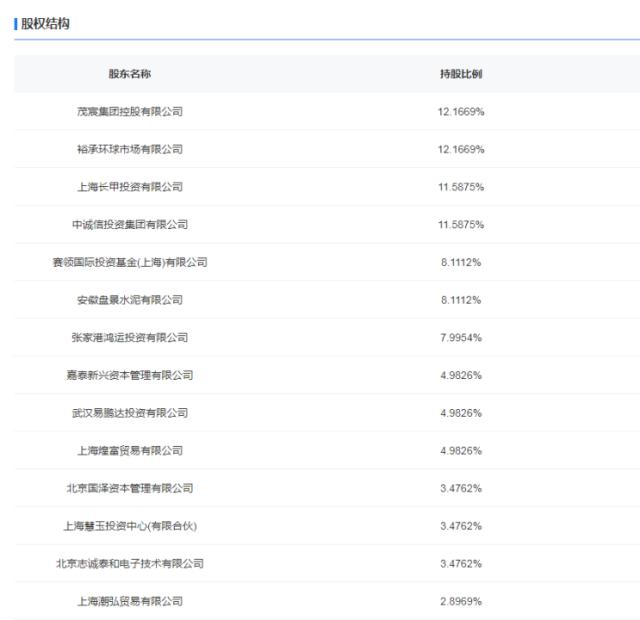640x620 pixels.
Task: Select 北京国泽资本管理有限公司
Action: point(130,488)
